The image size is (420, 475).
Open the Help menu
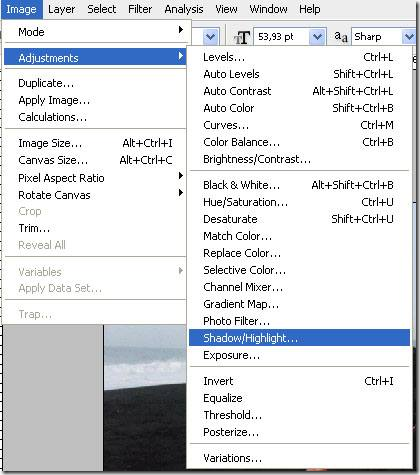tap(310, 9)
